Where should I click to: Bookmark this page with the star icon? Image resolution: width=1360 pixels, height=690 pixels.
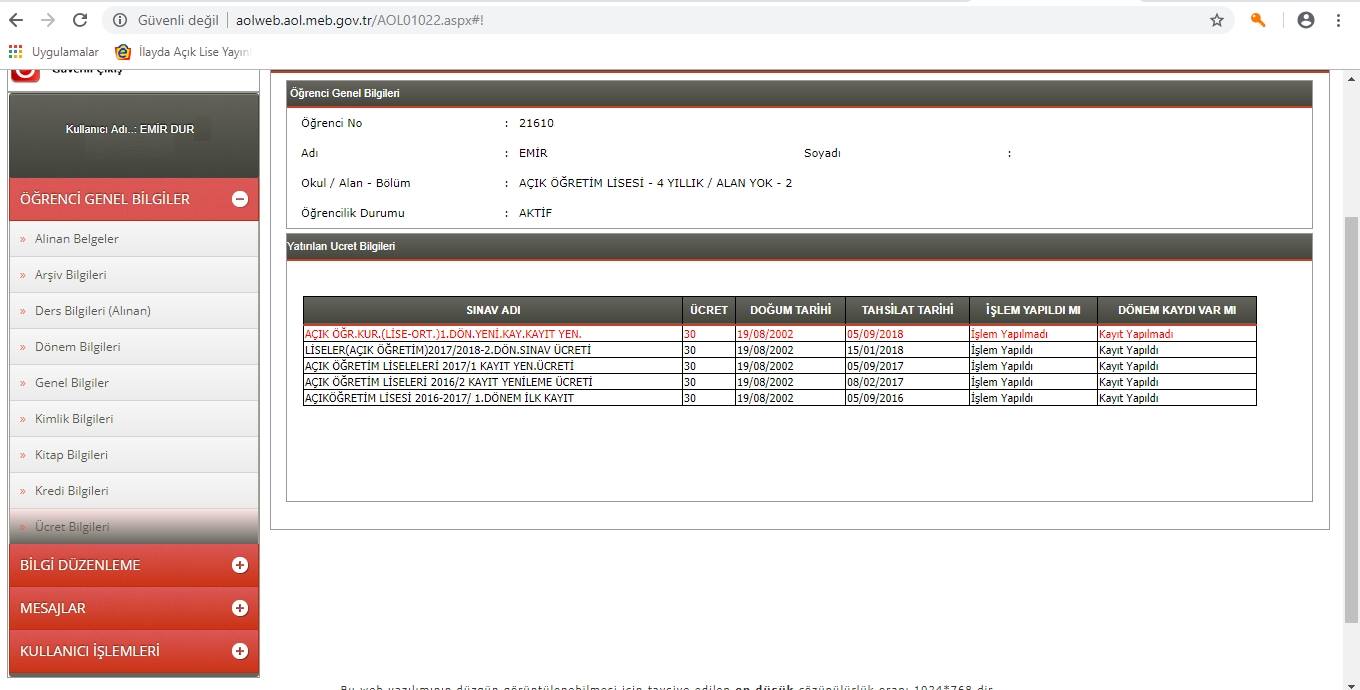pos(1217,20)
